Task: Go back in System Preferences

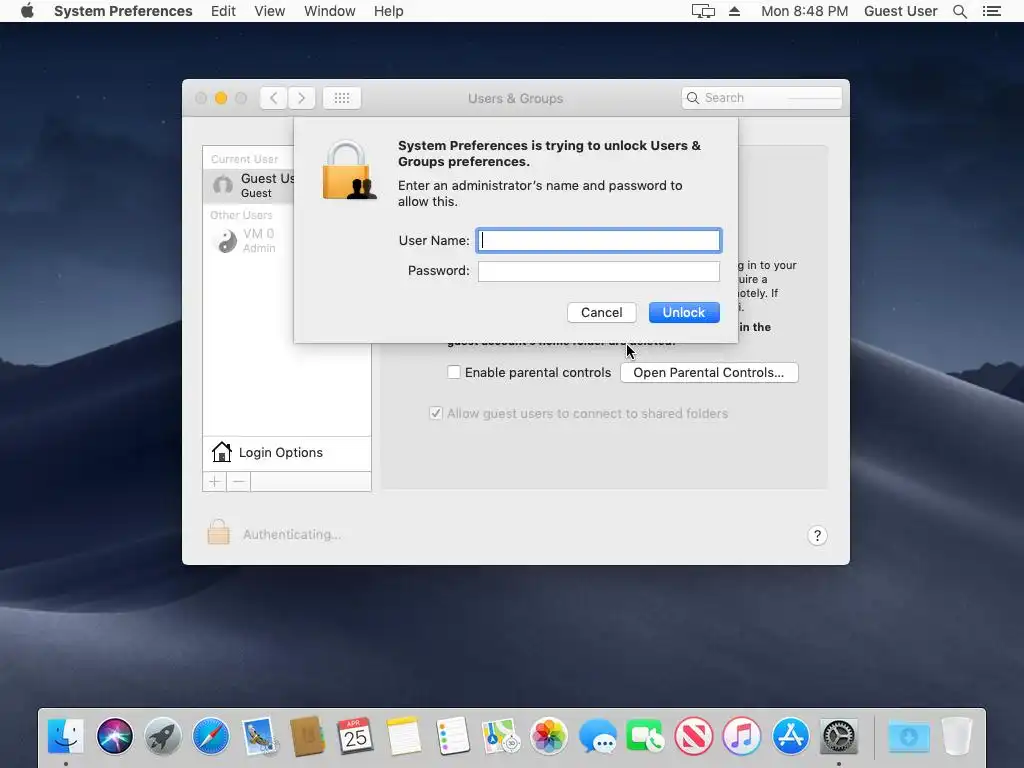Action: click(x=274, y=98)
